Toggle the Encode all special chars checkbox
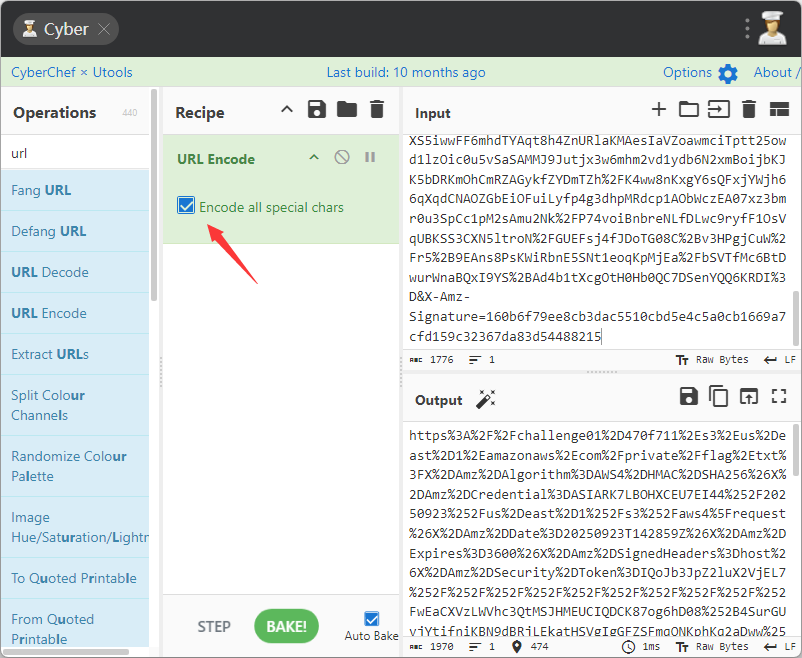The image size is (802, 658). 186,206
